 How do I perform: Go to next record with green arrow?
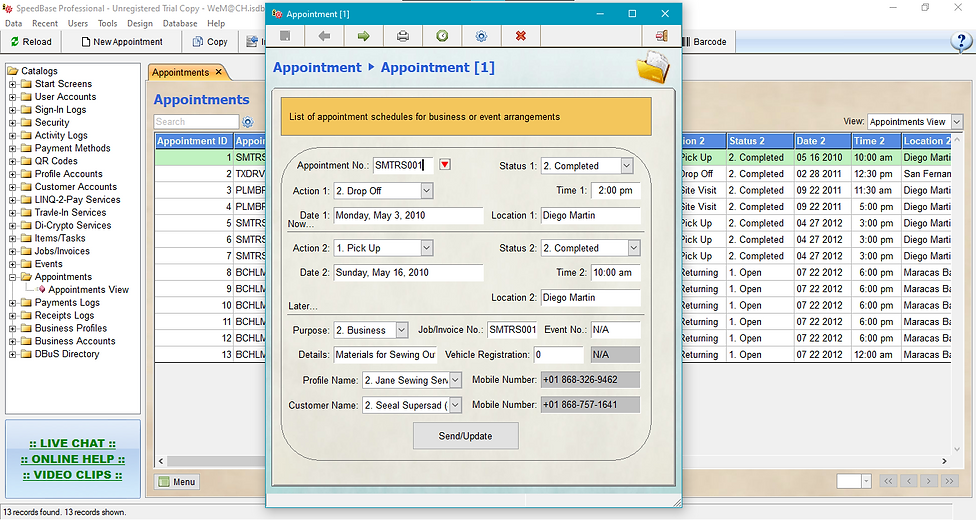coord(364,36)
